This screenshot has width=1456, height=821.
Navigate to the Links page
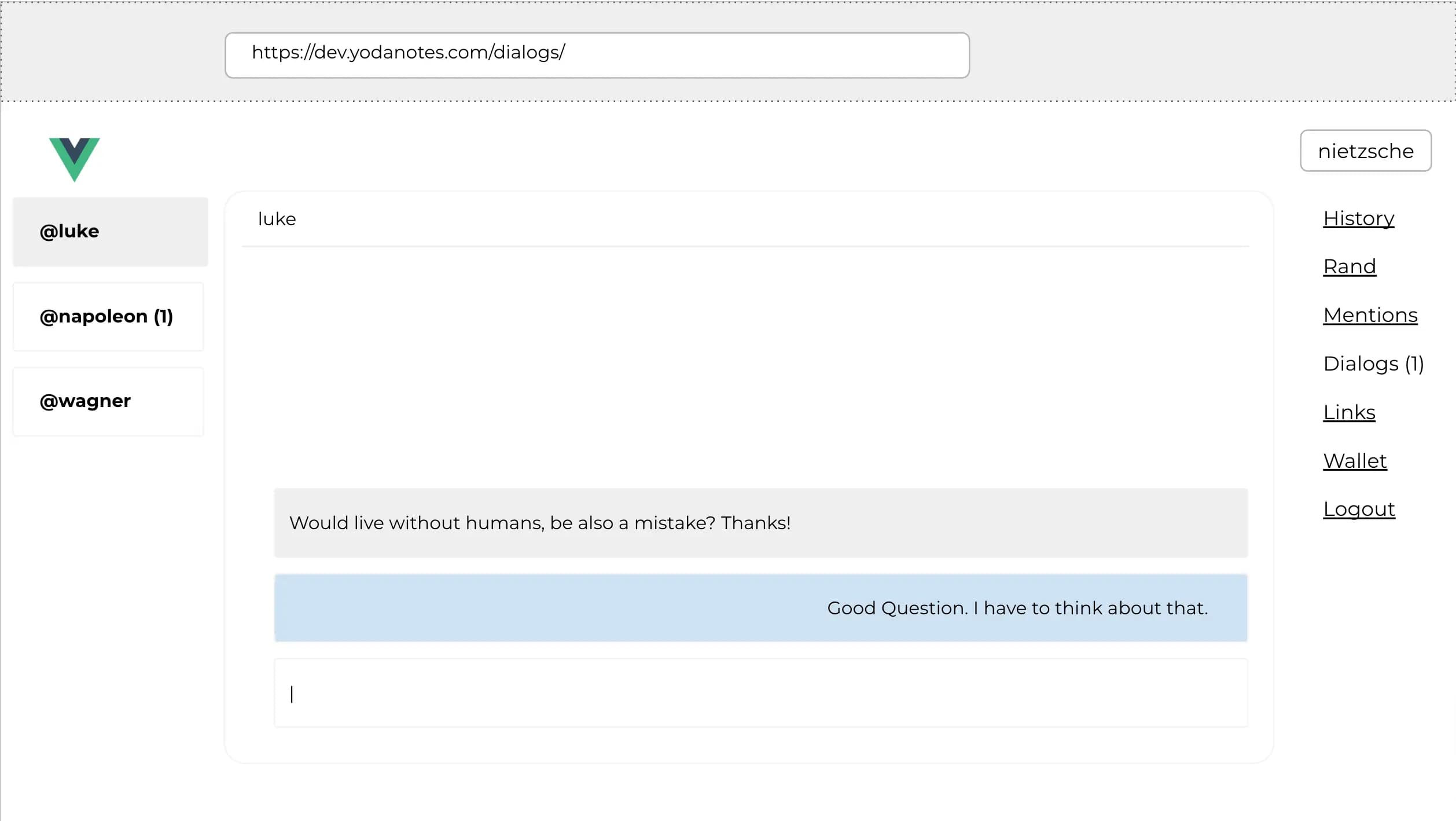pyautogui.click(x=1348, y=413)
